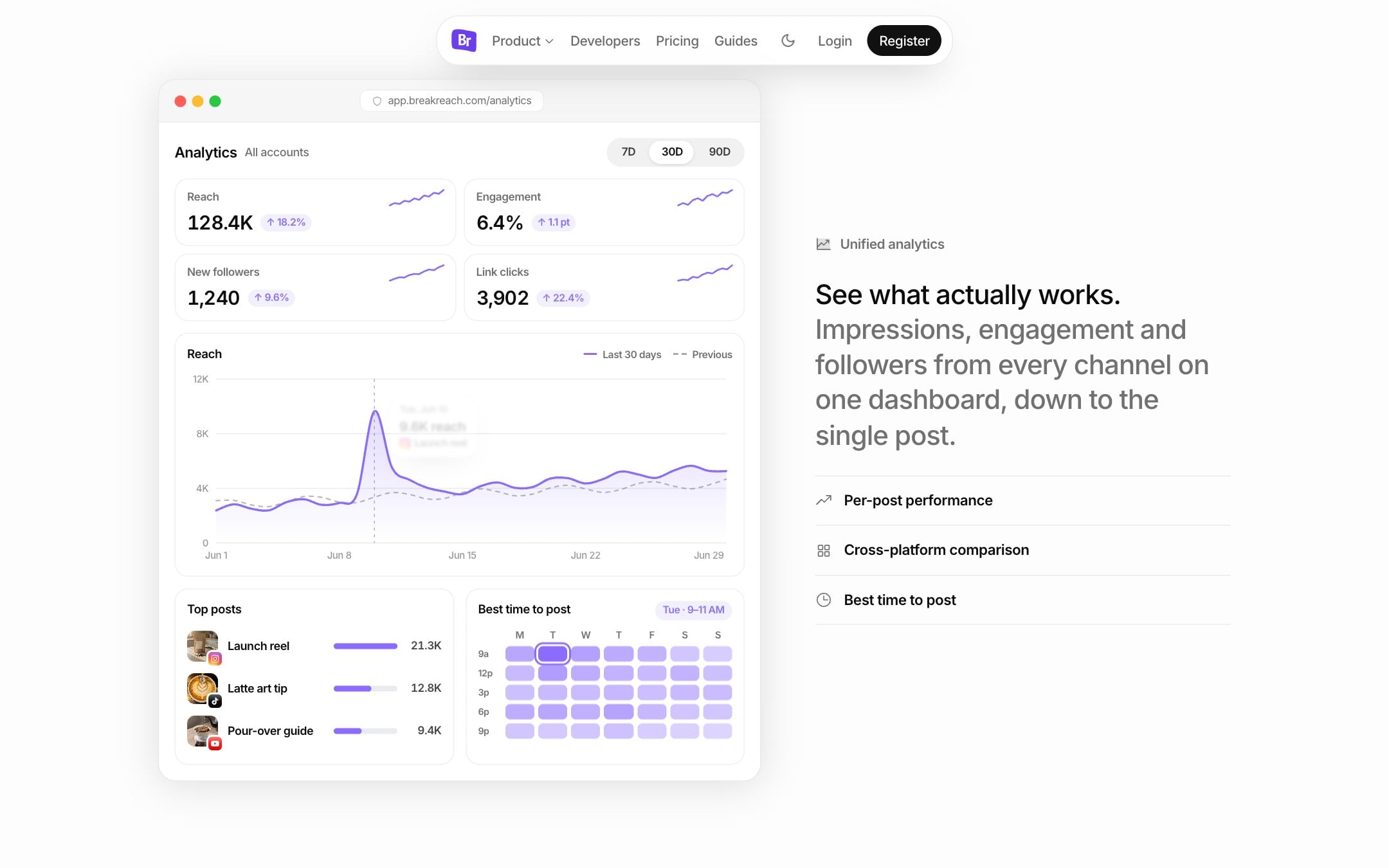The width and height of the screenshot is (1389, 868).
Task: Click YouTube badge on Pour-over guide
Action: [x=215, y=743]
